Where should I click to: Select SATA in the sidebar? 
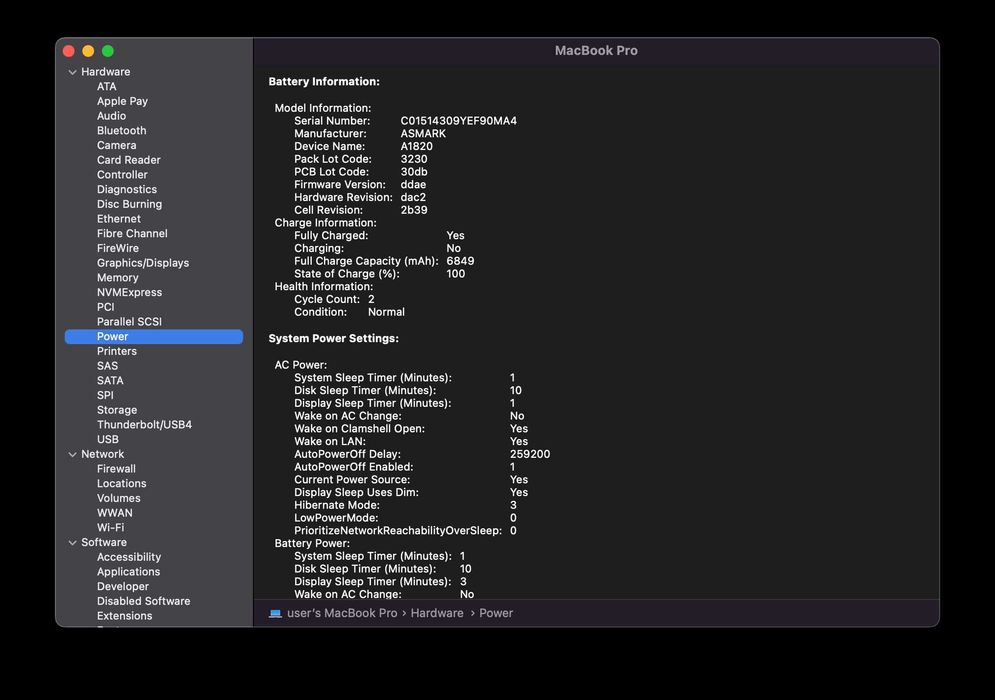point(110,380)
